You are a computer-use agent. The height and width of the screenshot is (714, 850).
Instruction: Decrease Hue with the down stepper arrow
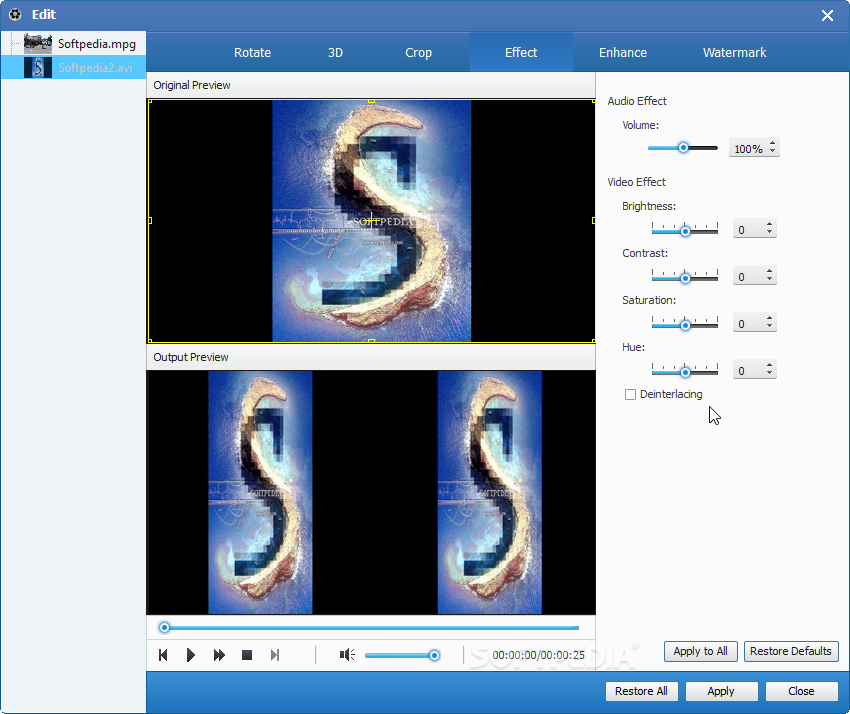tap(769, 374)
